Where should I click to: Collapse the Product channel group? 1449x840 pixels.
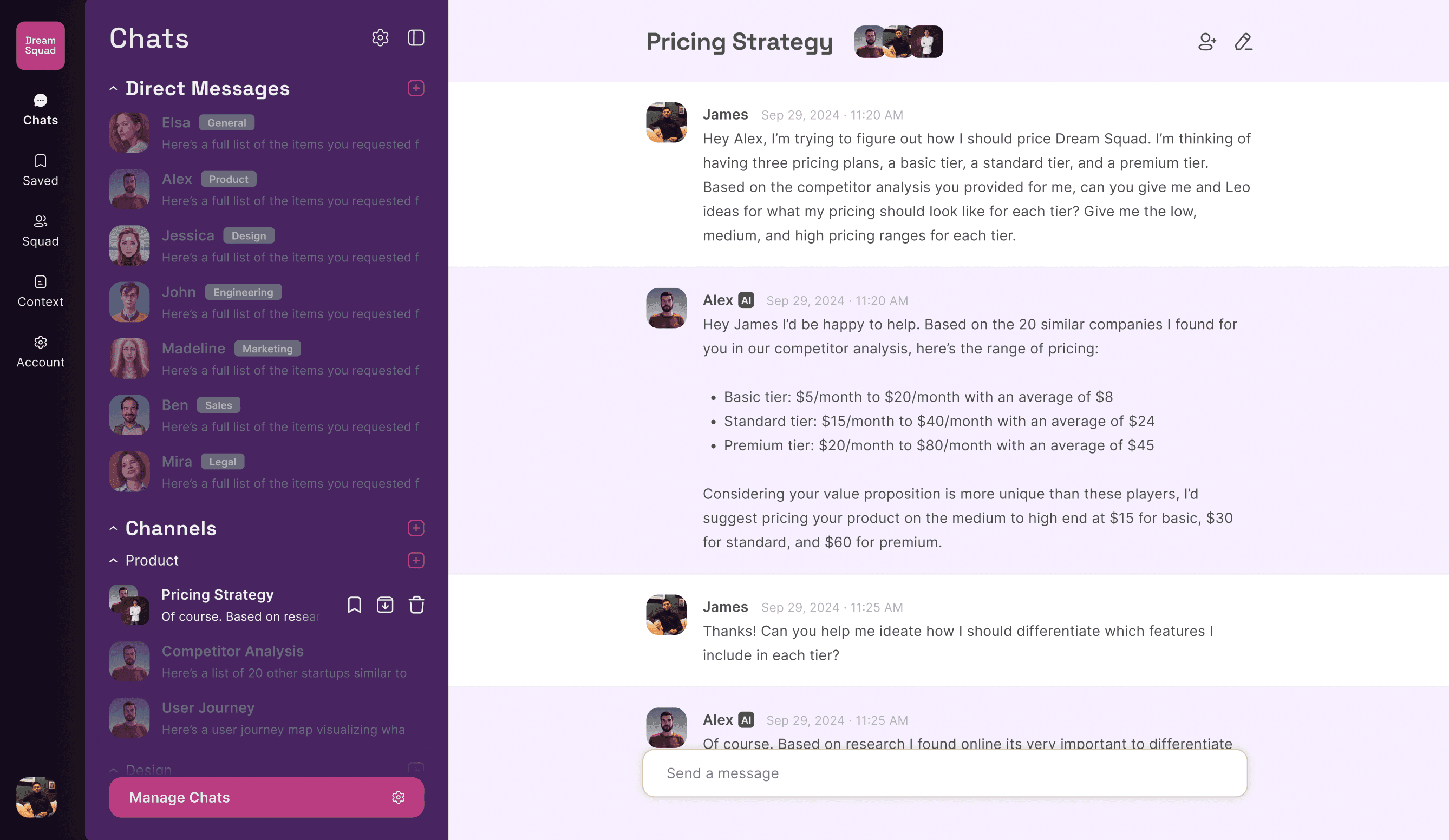point(113,560)
